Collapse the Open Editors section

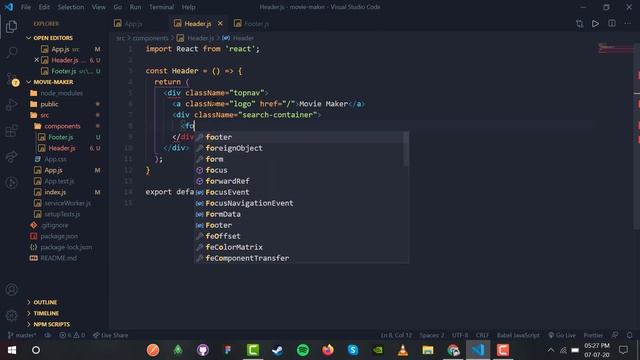[53, 38]
